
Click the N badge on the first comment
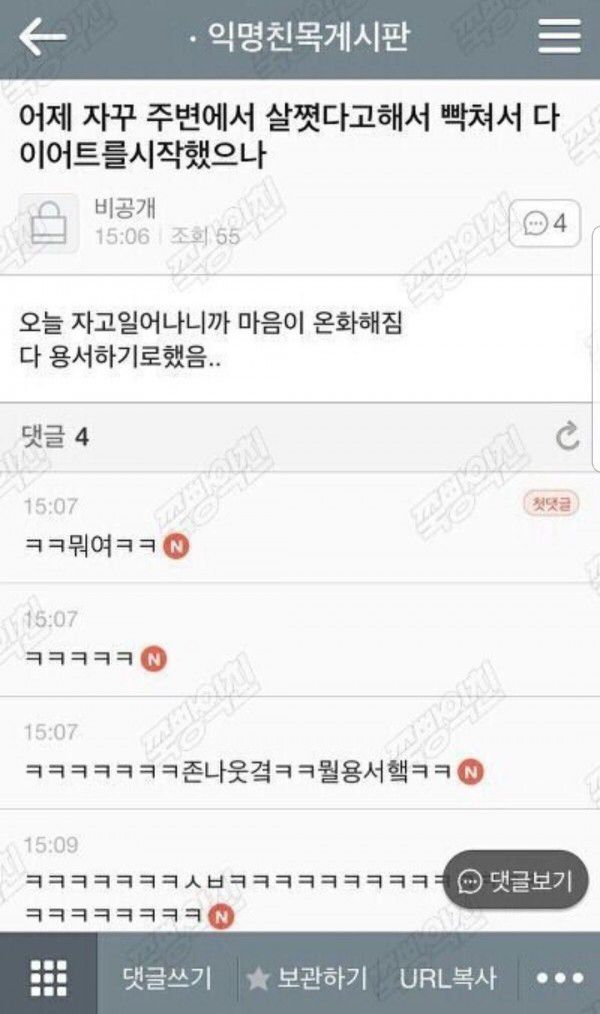tap(177, 546)
